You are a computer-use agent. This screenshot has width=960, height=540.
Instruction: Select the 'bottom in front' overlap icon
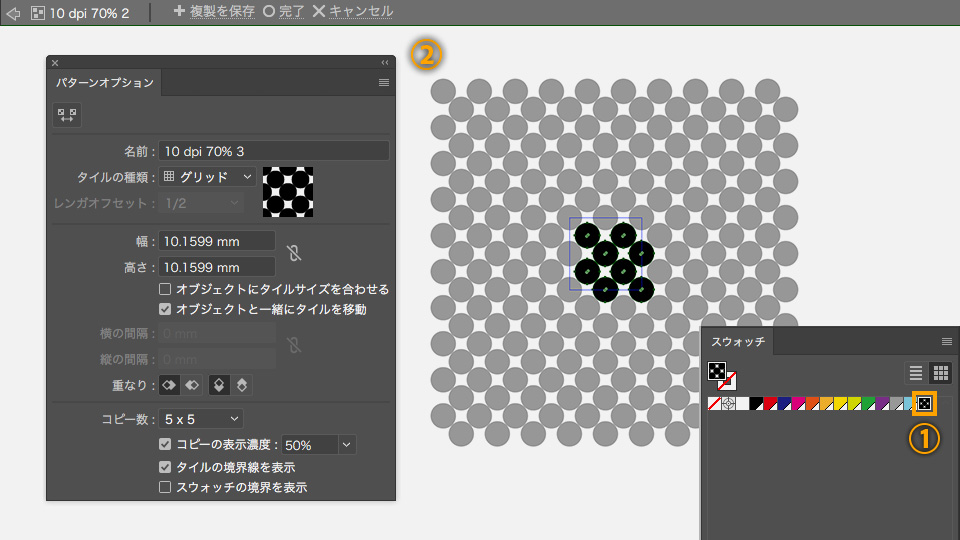pos(242,385)
